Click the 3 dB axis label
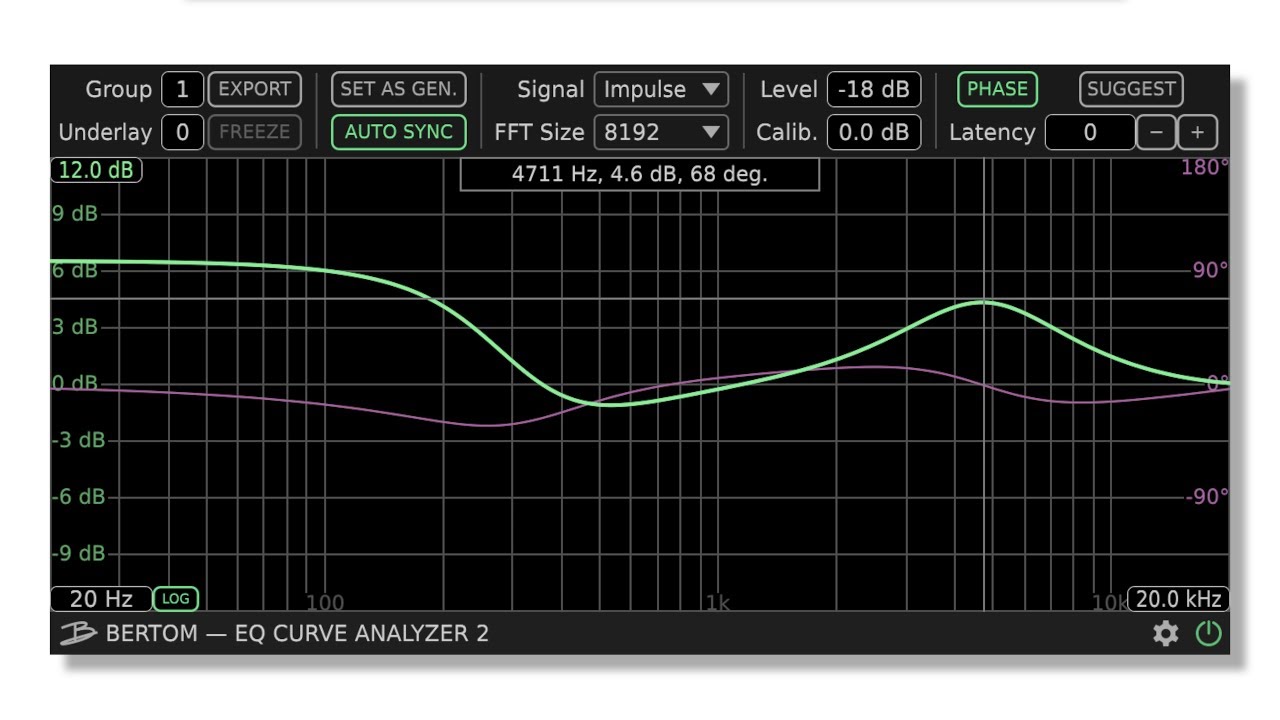This screenshot has height=720, width=1280. [x=75, y=327]
